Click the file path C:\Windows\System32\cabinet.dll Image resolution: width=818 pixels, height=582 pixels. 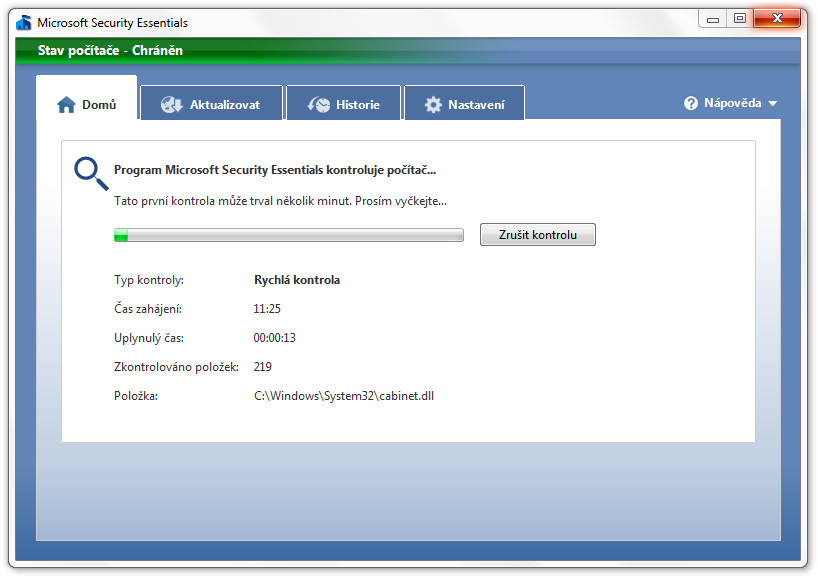(344, 396)
